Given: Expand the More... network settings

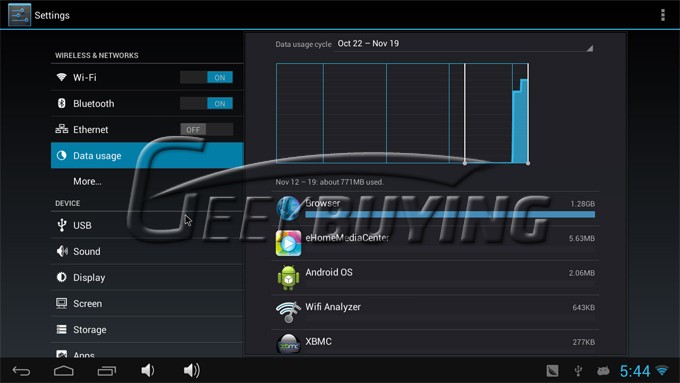Looking at the screenshot, I should click(147, 181).
